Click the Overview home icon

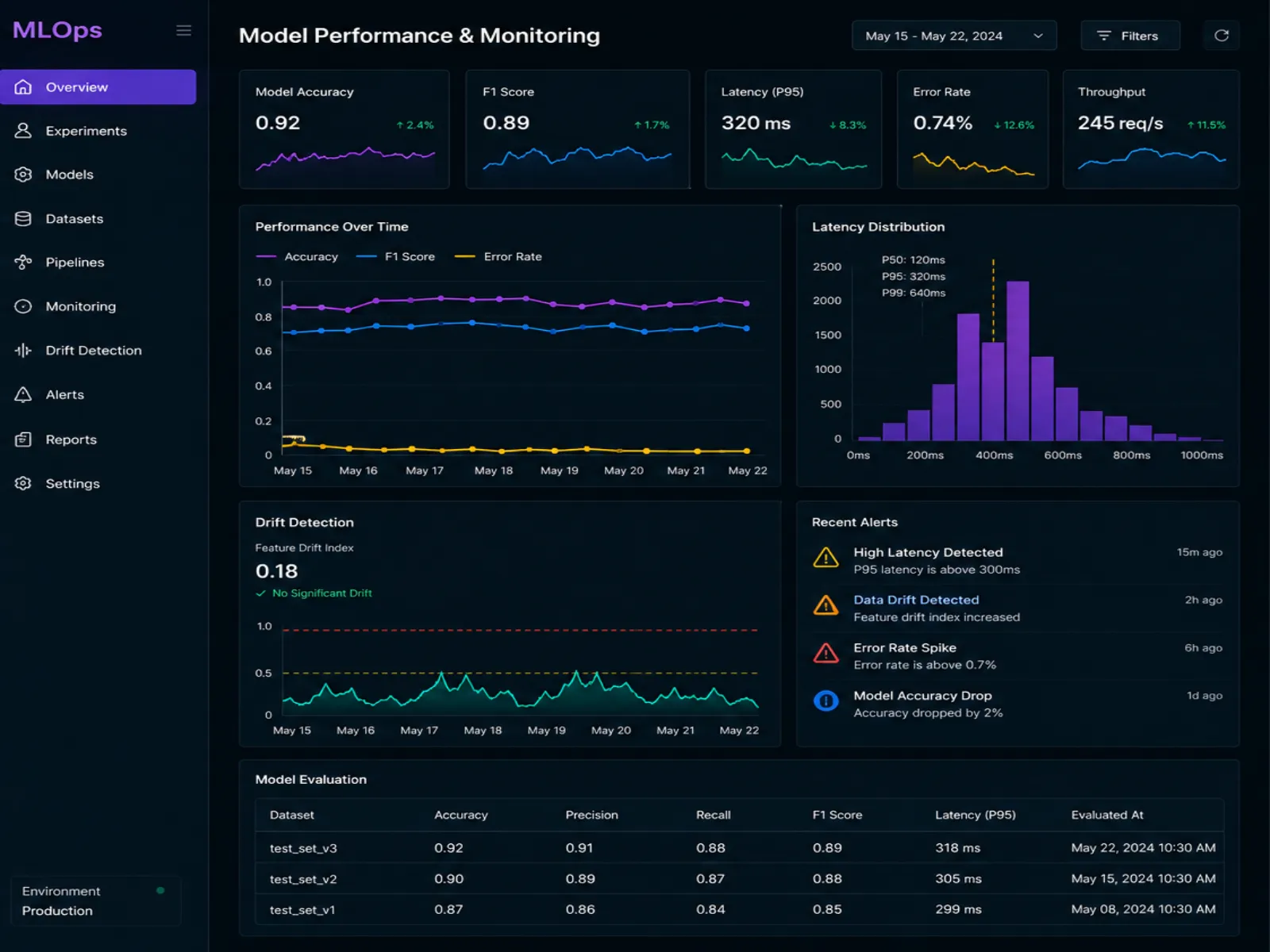click(24, 87)
